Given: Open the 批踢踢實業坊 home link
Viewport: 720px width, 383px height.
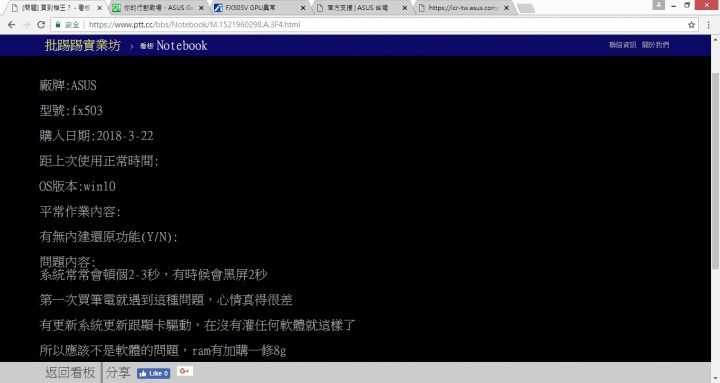Looking at the screenshot, I should (83, 45).
